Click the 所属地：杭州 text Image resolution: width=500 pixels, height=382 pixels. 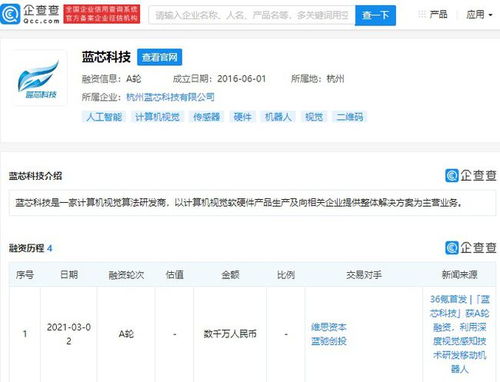[317, 79]
